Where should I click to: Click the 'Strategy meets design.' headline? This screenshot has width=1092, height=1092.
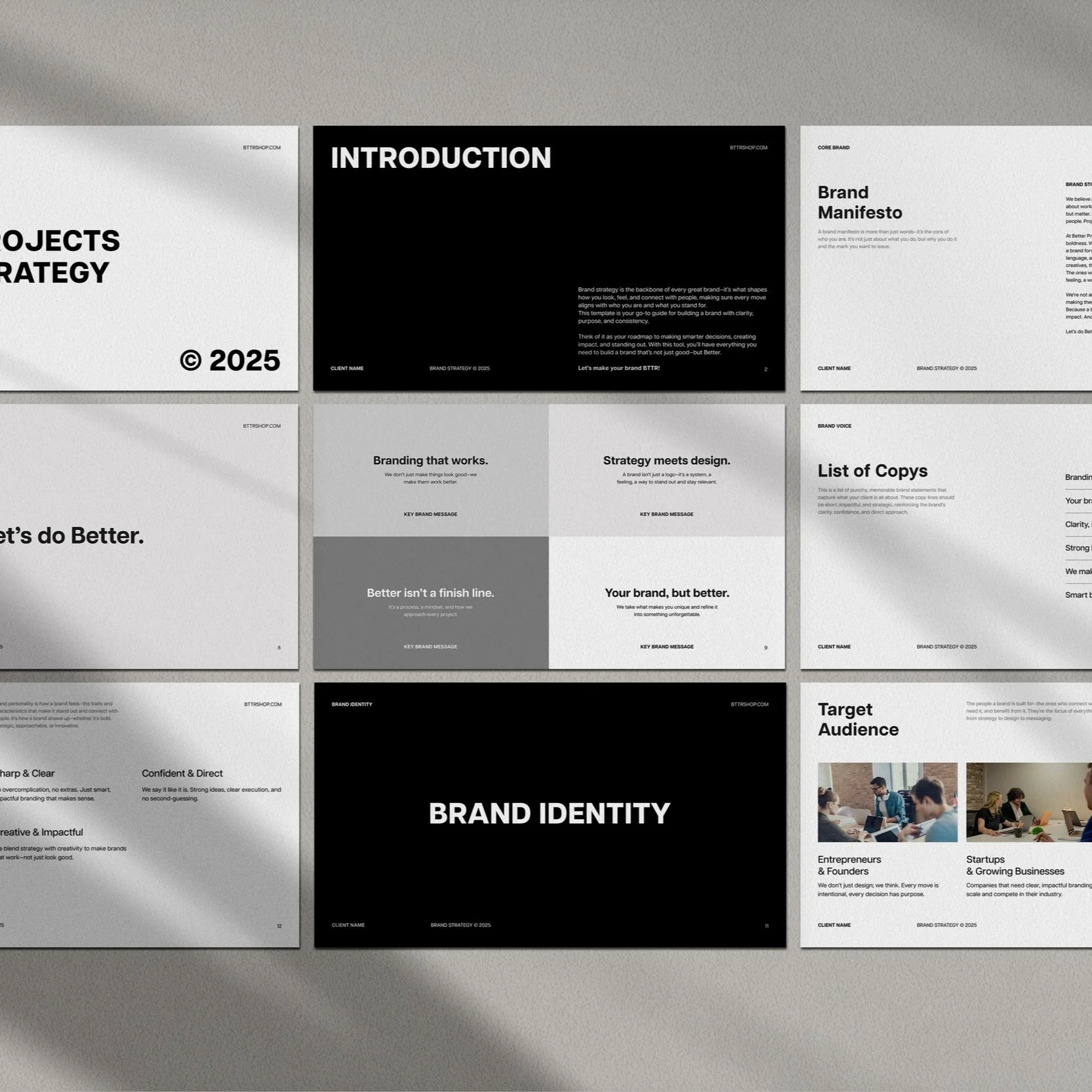pyautogui.click(x=666, y=460)
